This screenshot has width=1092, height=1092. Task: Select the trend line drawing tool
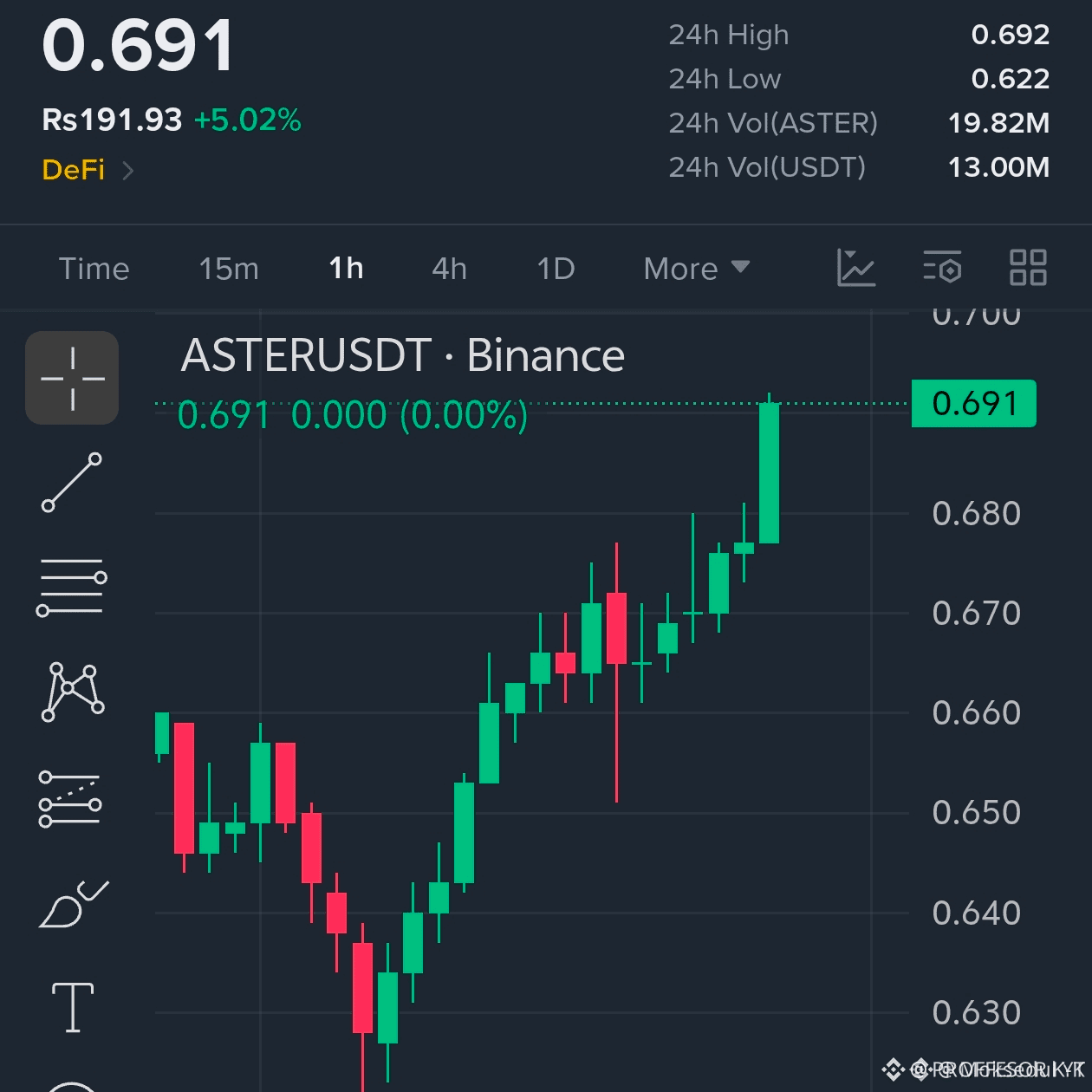click(72, 482)
